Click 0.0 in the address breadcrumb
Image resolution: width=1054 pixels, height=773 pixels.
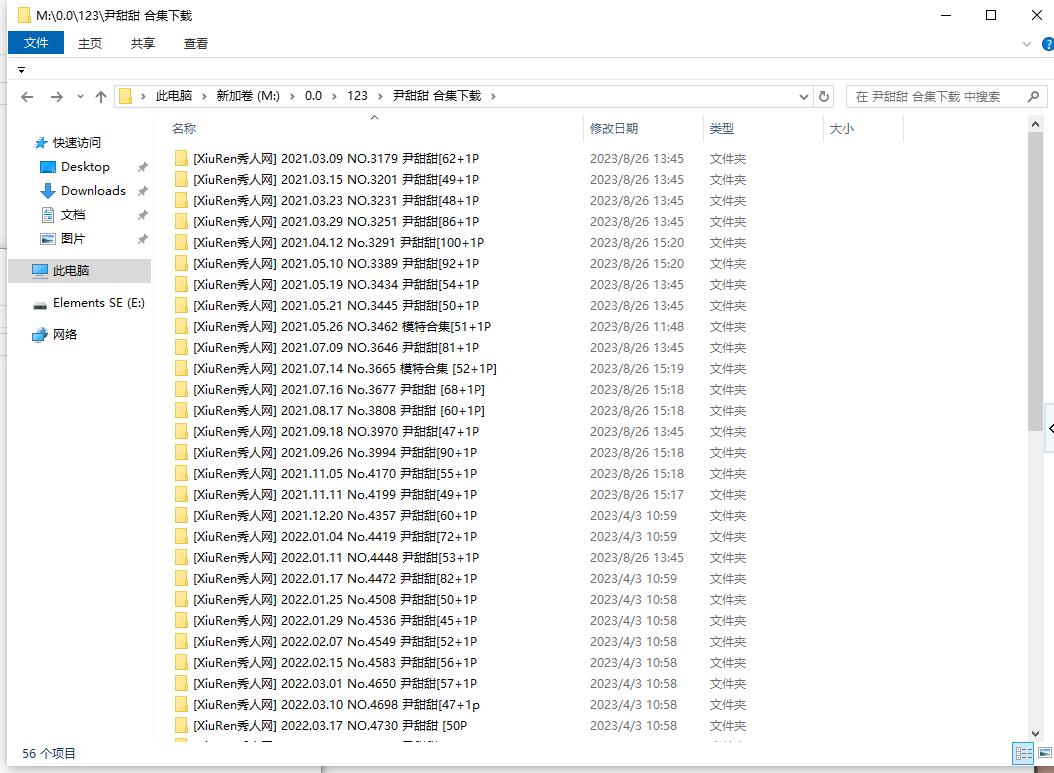click(313, 96)
